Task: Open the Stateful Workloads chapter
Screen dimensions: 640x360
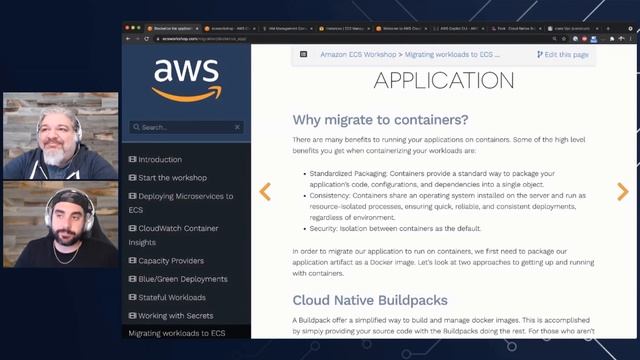Action: pos(167,297)
